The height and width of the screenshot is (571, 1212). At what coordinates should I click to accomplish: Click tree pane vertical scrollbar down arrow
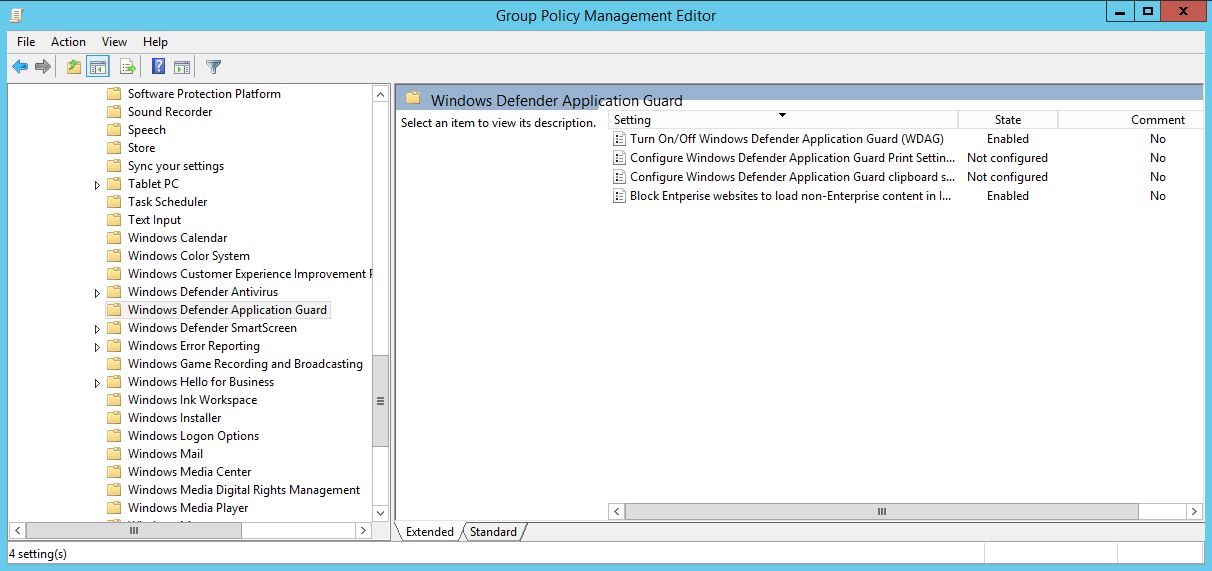(380, 513)
